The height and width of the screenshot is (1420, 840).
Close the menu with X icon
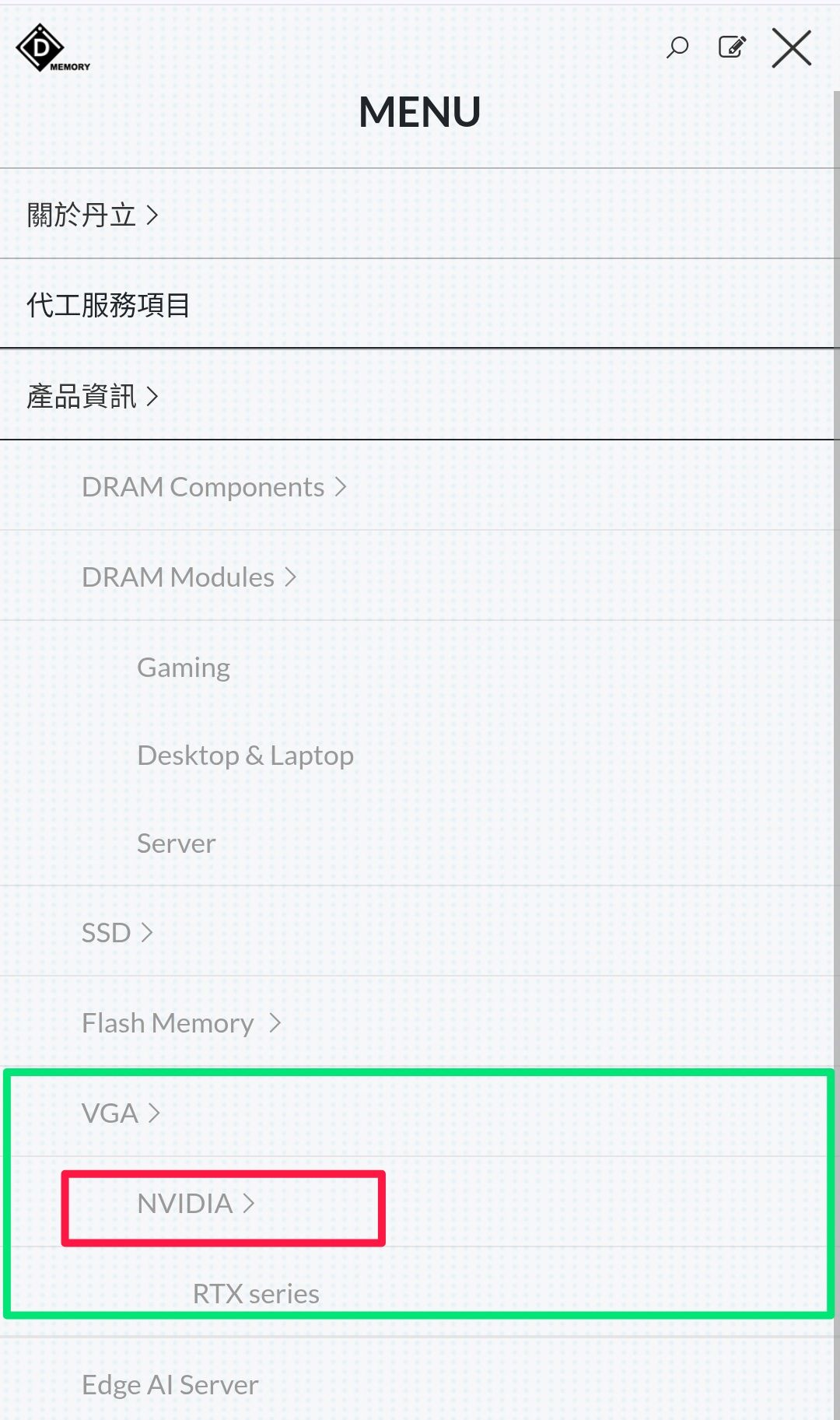(792, 48)
